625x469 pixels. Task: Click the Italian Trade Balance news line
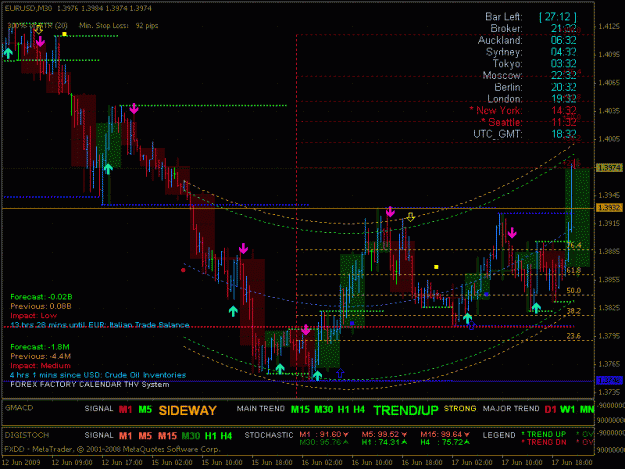tap(100, 325)
